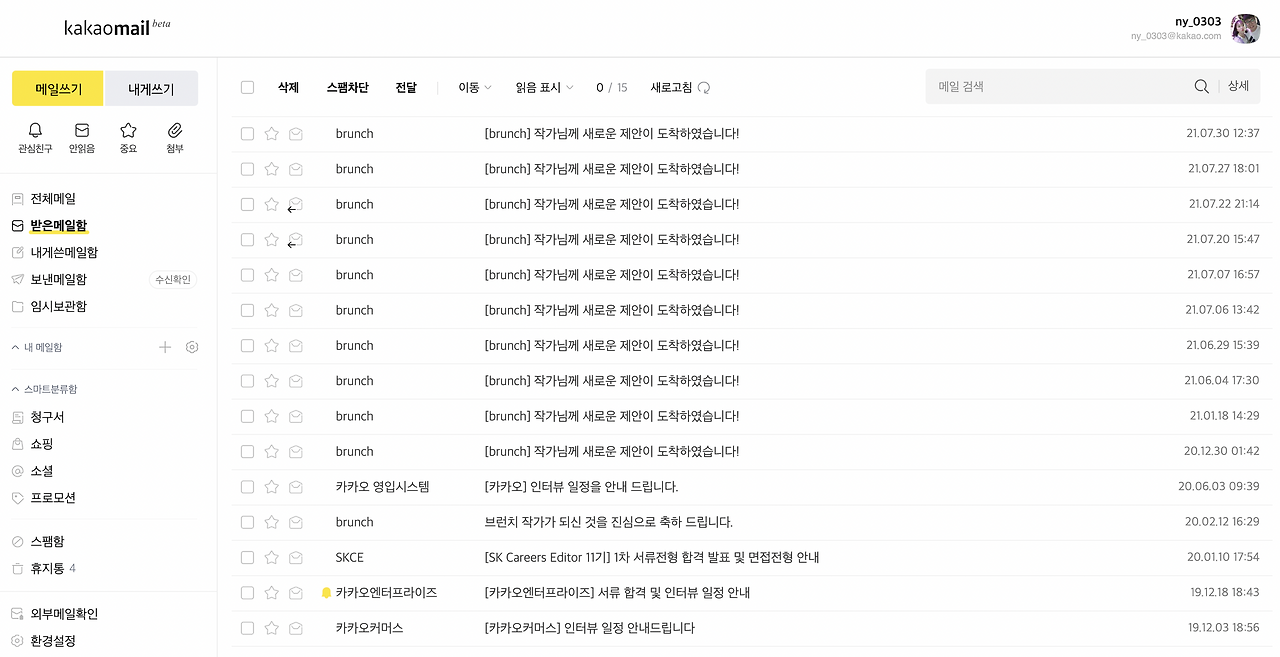
Task: Expand the 읽음 표시 dropdown
Action: (544, 87)
